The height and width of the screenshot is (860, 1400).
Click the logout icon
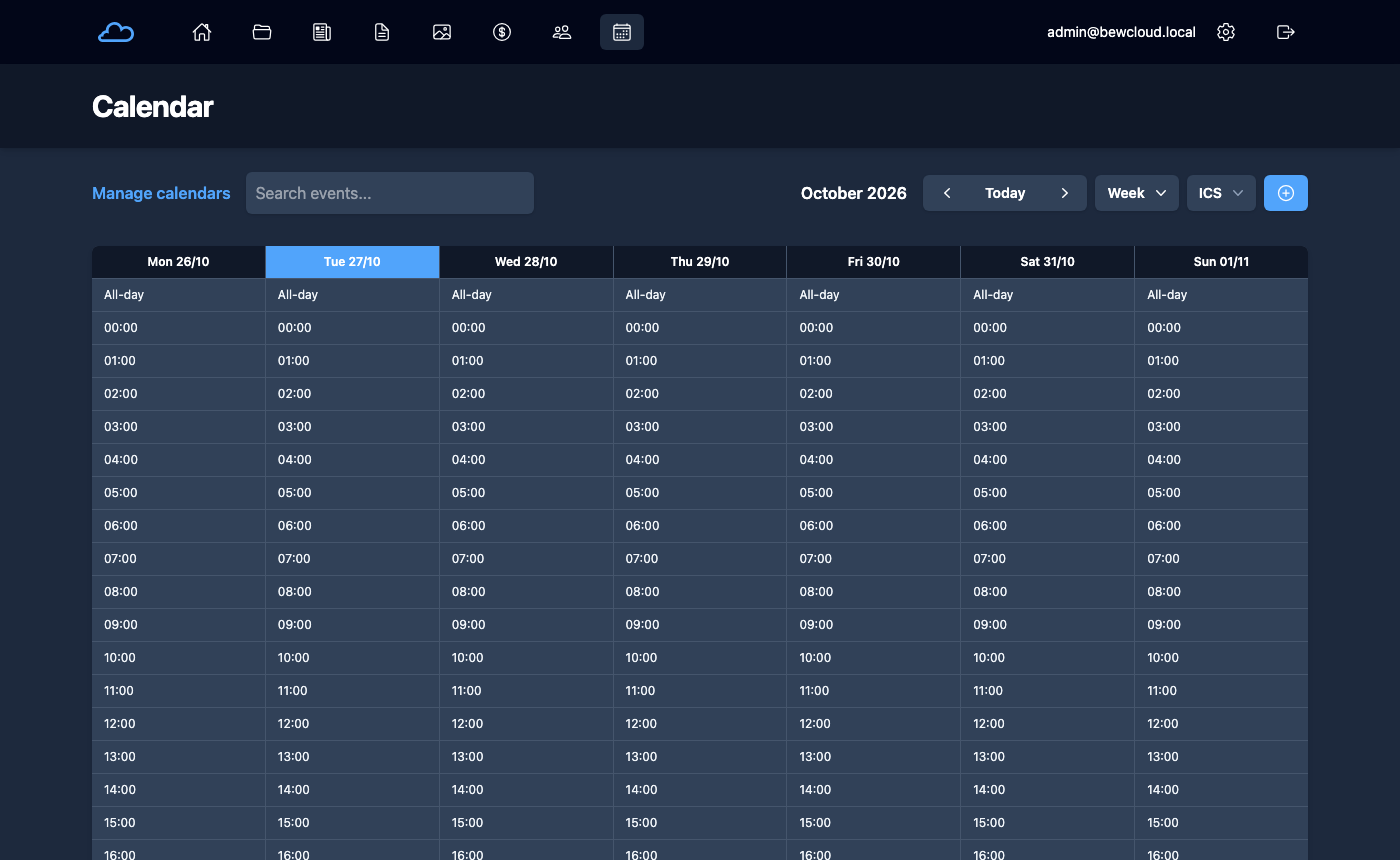pyautogui.click(x=1286, y=32)
